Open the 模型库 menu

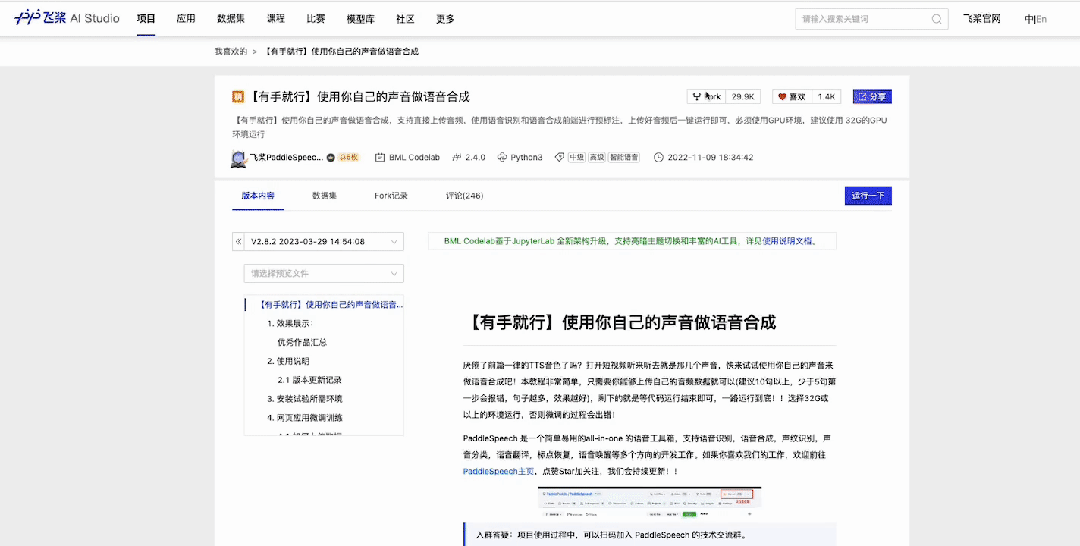click(x=361, y=19)
